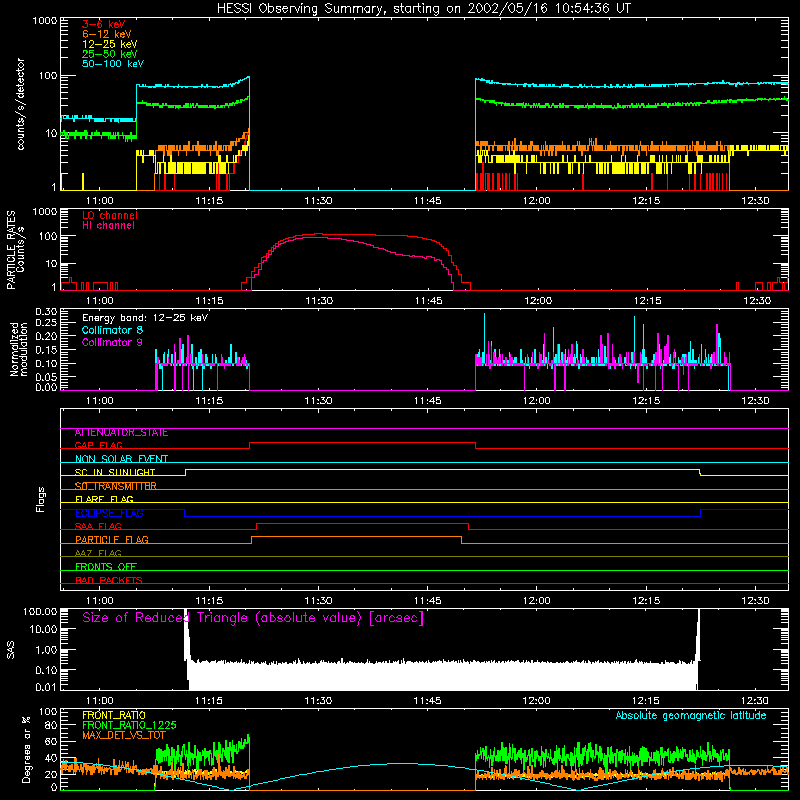Viewport: 800px width, 800px height.
Task: Click the 11:45 time label below particle rates panel
Action: (x=429, y=301)
